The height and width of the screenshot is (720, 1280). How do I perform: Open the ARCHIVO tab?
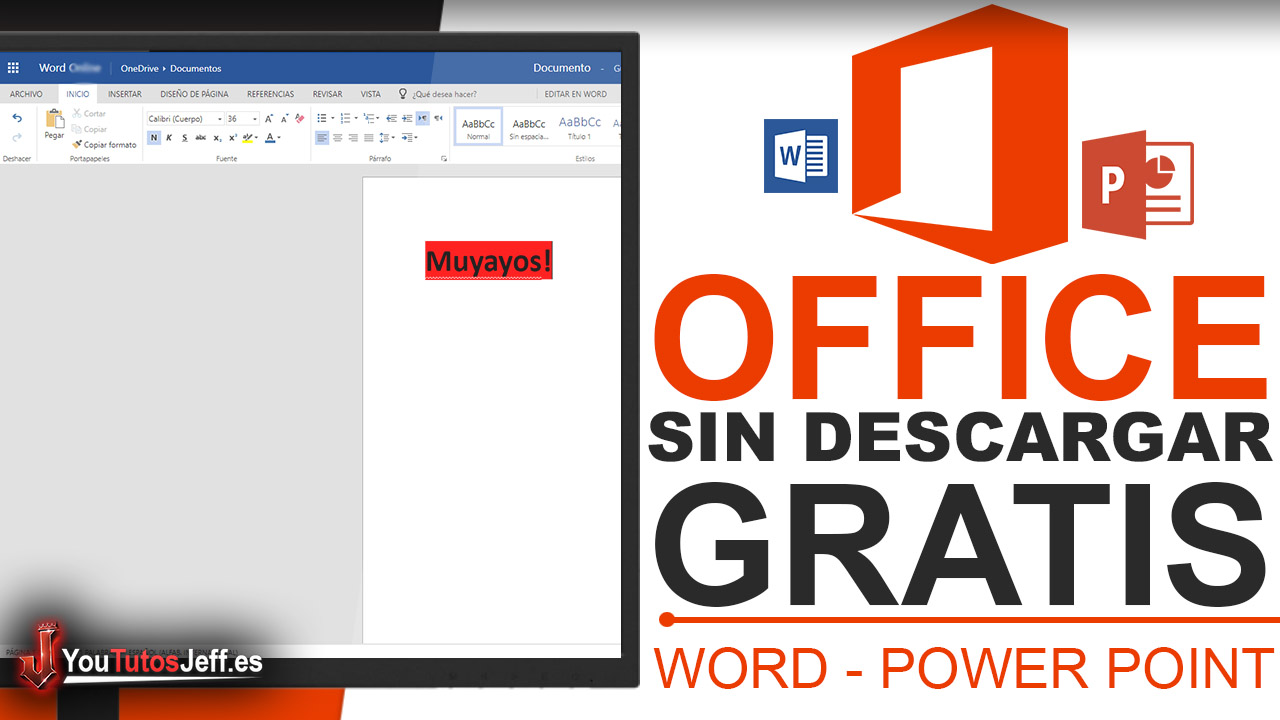click(26, 94)
